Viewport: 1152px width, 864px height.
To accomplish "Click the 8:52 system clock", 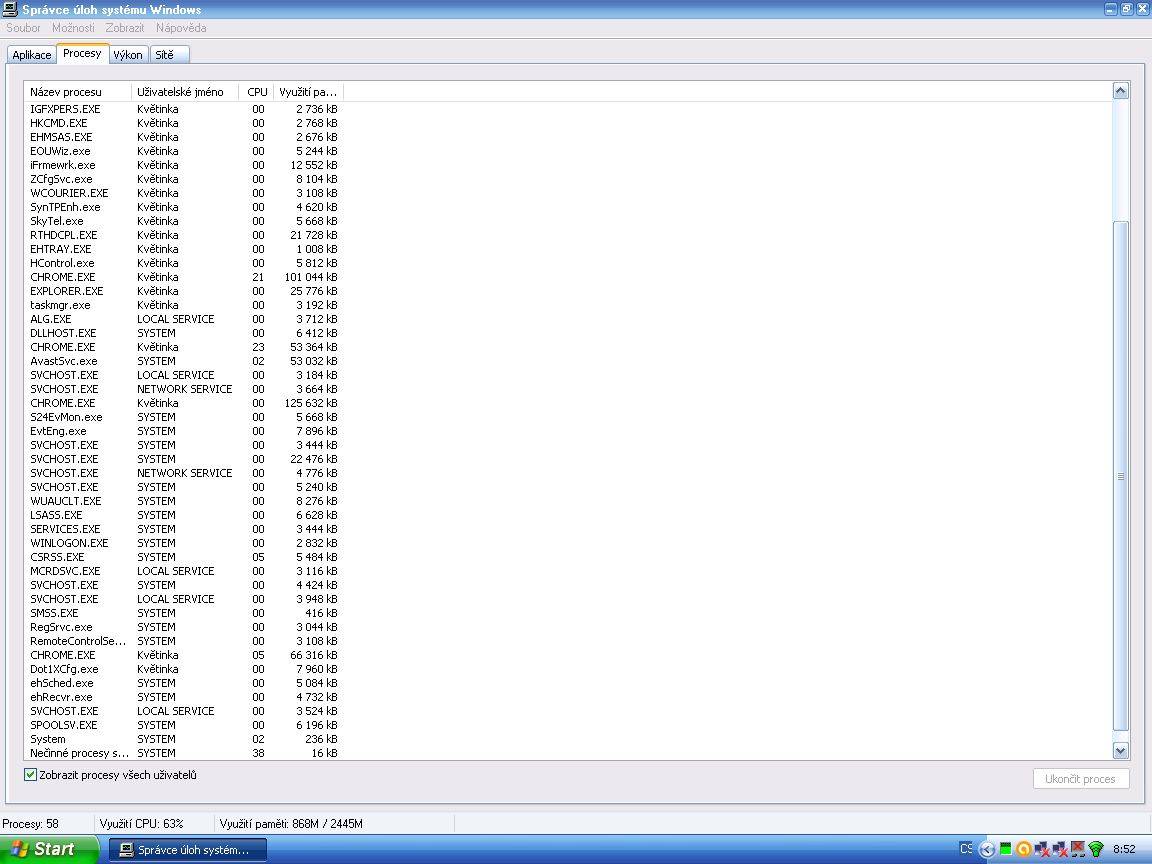I will coord(1124,850).
